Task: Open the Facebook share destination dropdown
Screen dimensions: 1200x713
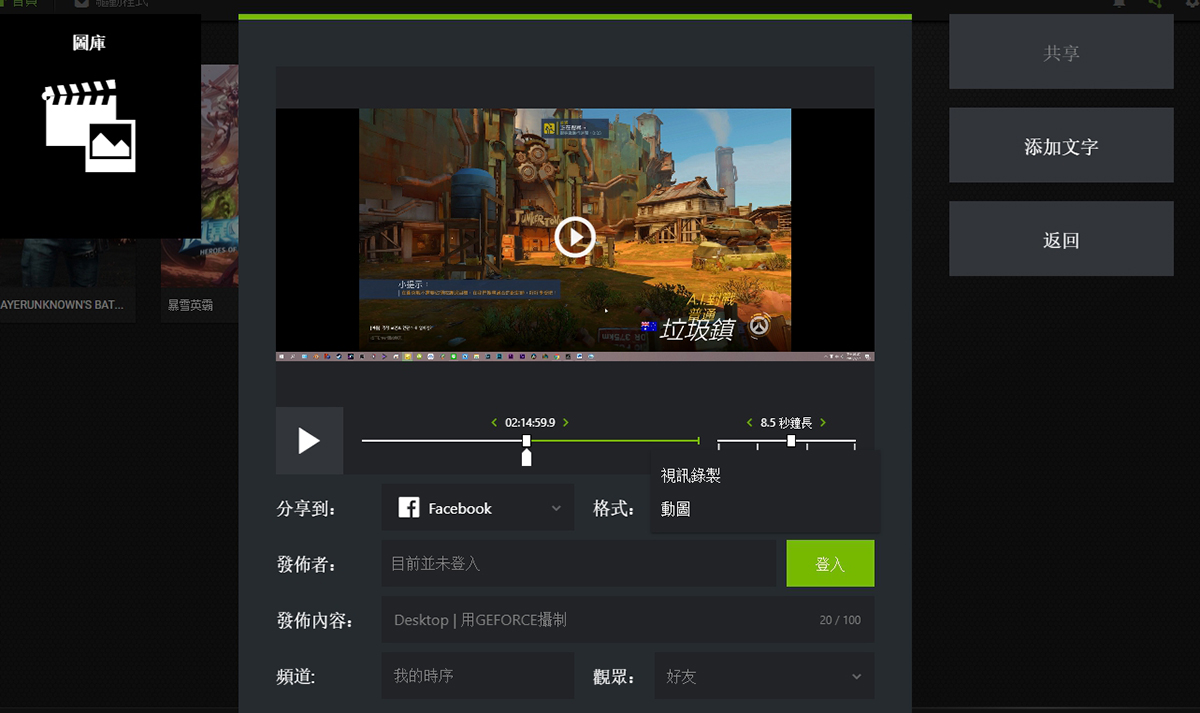Action: click(x=478, y=508)
